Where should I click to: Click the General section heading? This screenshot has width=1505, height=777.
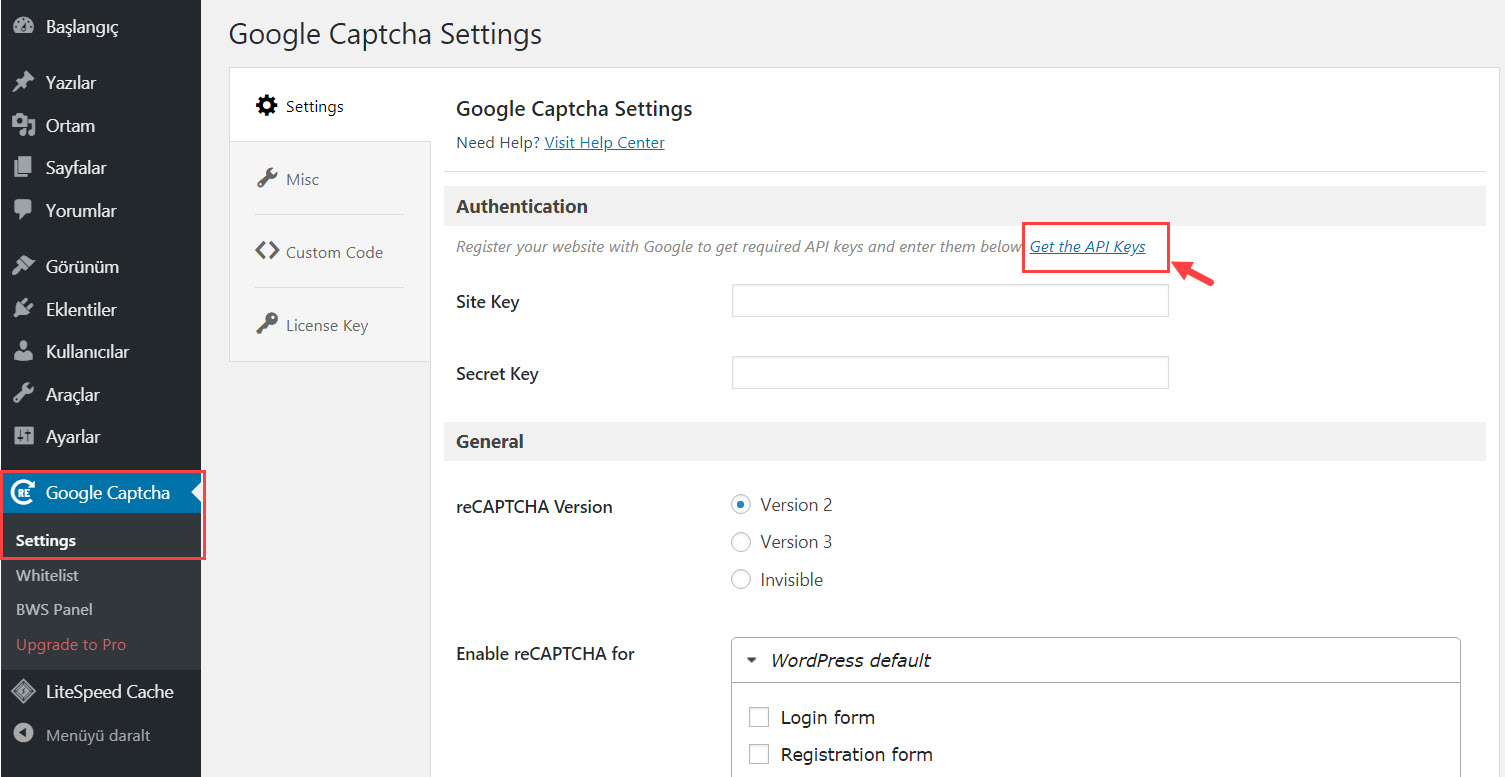click(490, 441)
